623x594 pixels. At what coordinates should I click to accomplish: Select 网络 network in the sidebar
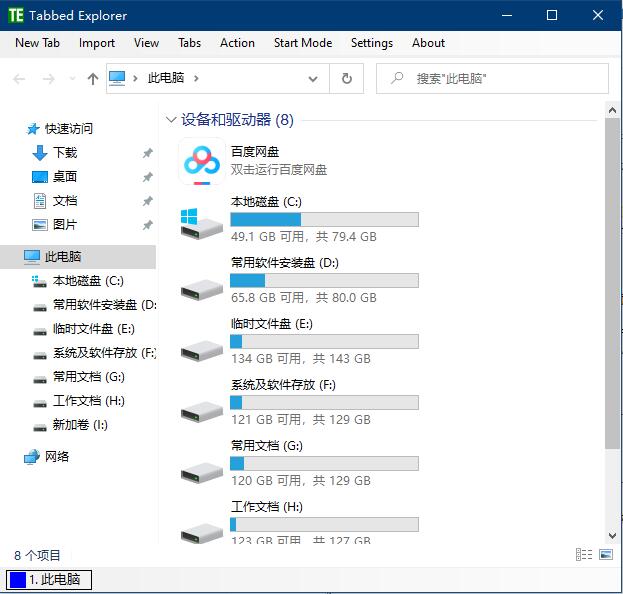coord(57,457)
